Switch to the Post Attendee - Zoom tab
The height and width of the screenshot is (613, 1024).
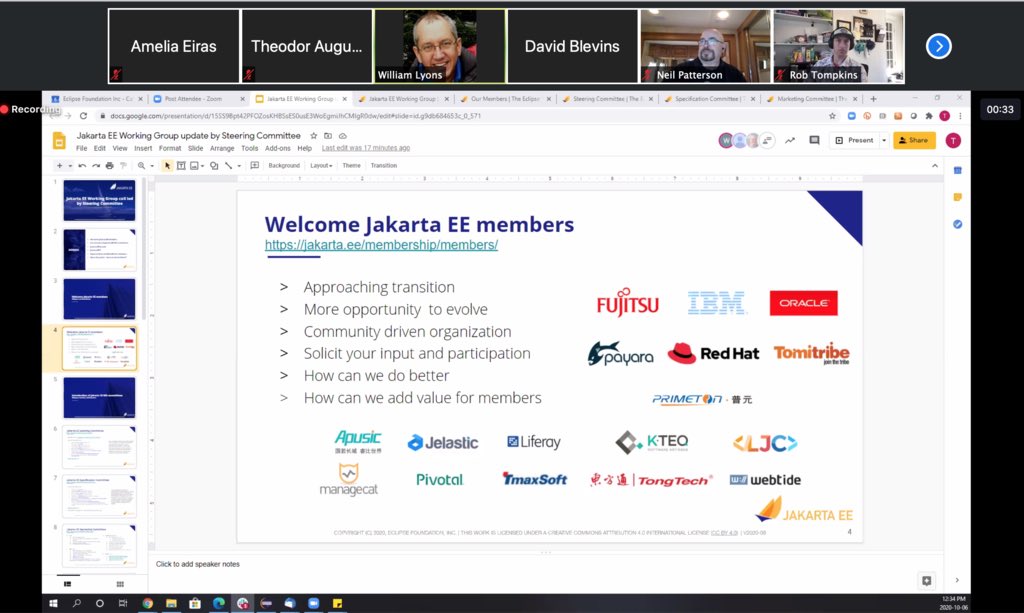click(199, 99)
